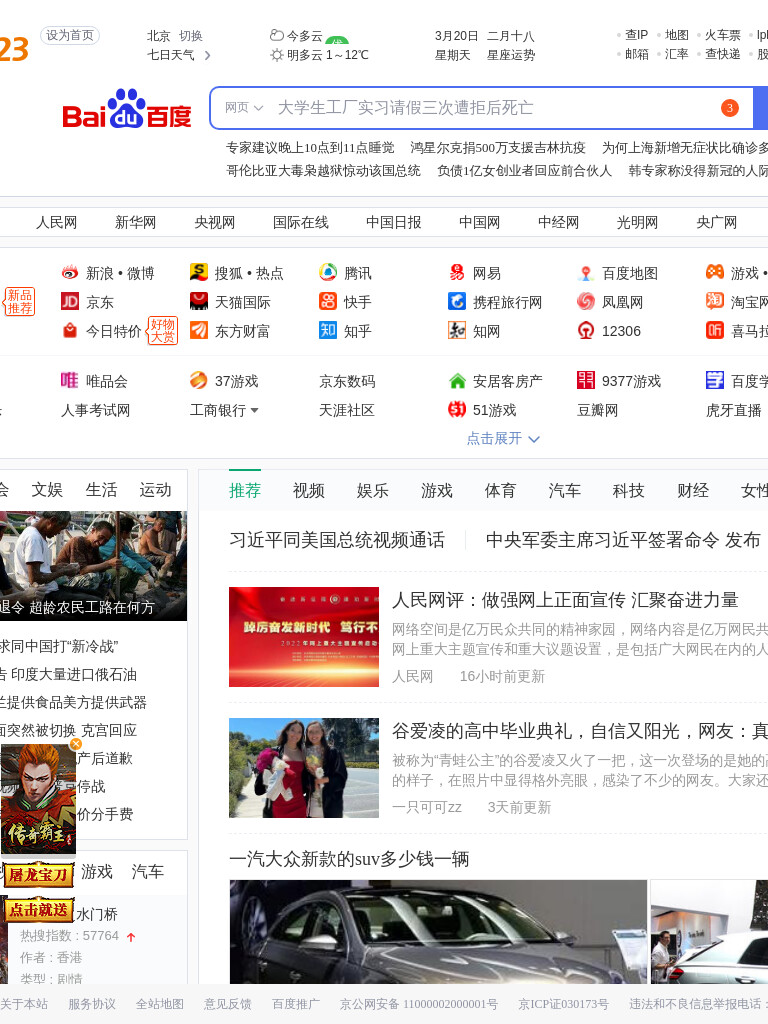Close the floating game ad
The width and height of the screenshot is (768, 1024).
76,744
